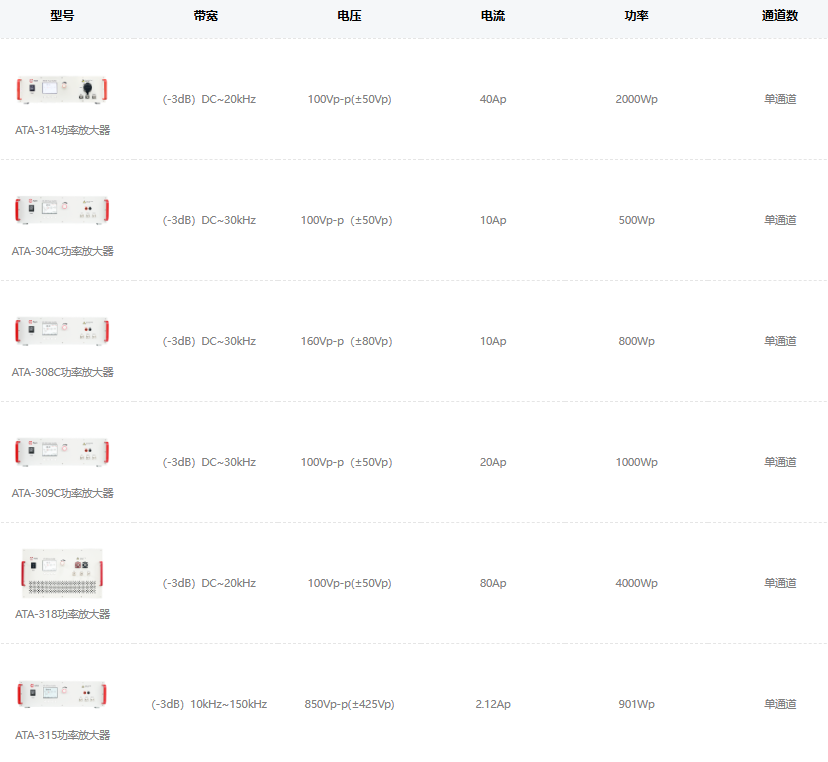Open the ATA-304C功率放大器 text link

pos(62,251)
